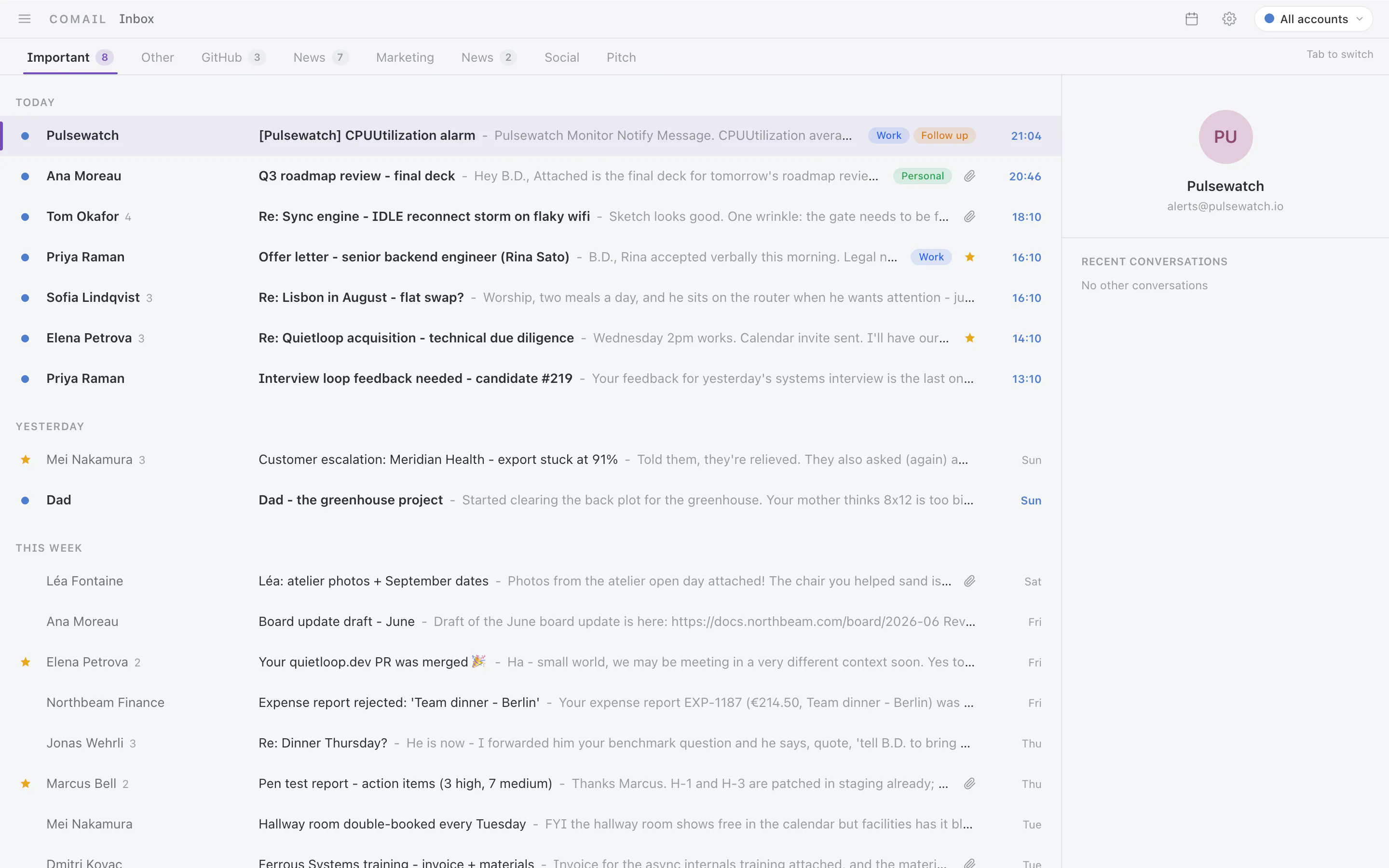Open Re: Dinner Thursday? email

(x=531, y=744)
